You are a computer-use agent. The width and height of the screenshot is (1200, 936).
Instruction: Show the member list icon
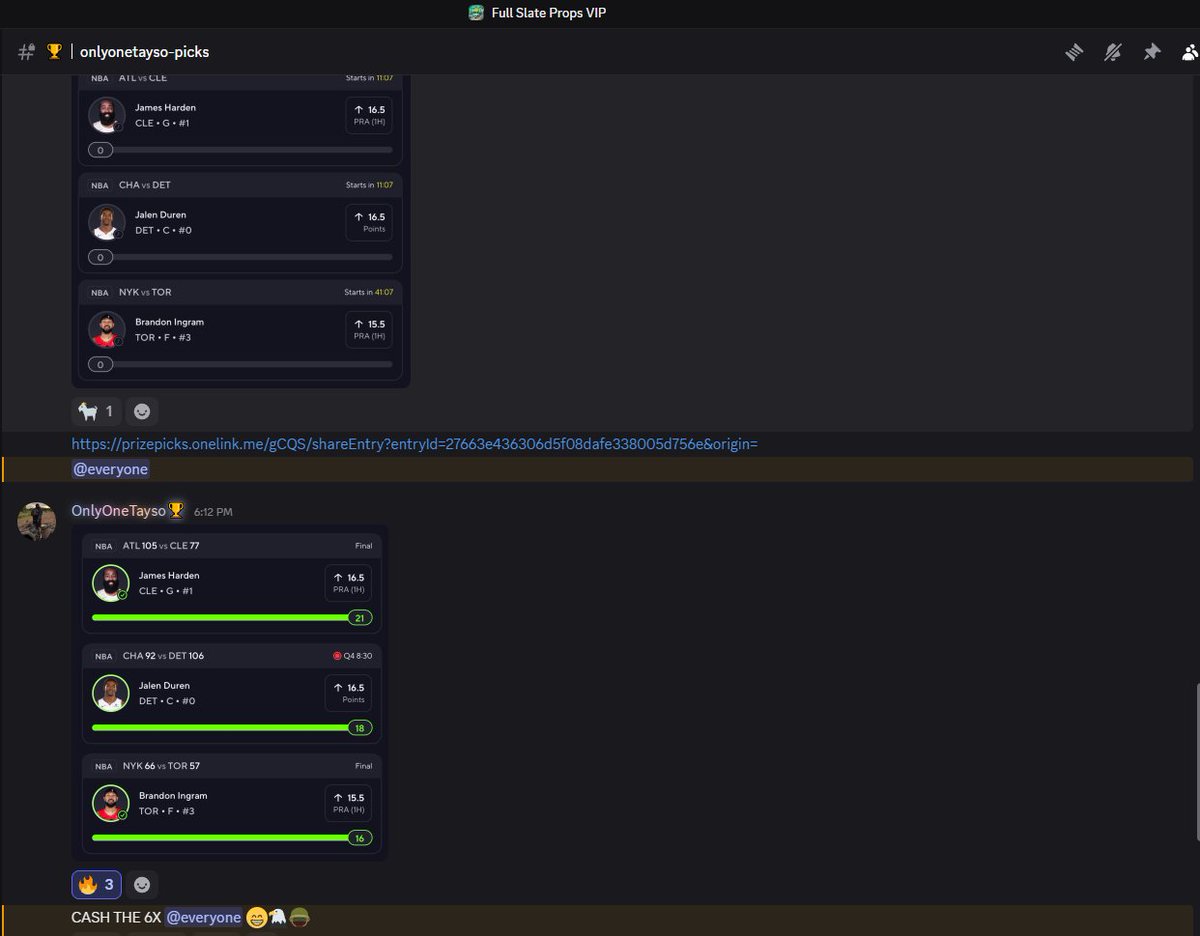(x=1190, y=52)
